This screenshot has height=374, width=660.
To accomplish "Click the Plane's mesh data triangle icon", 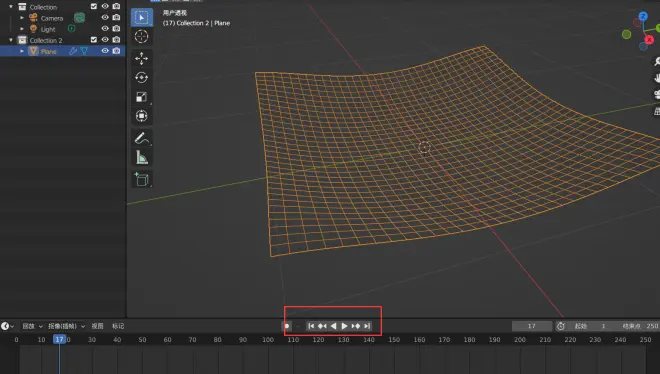I will [84, 51].
